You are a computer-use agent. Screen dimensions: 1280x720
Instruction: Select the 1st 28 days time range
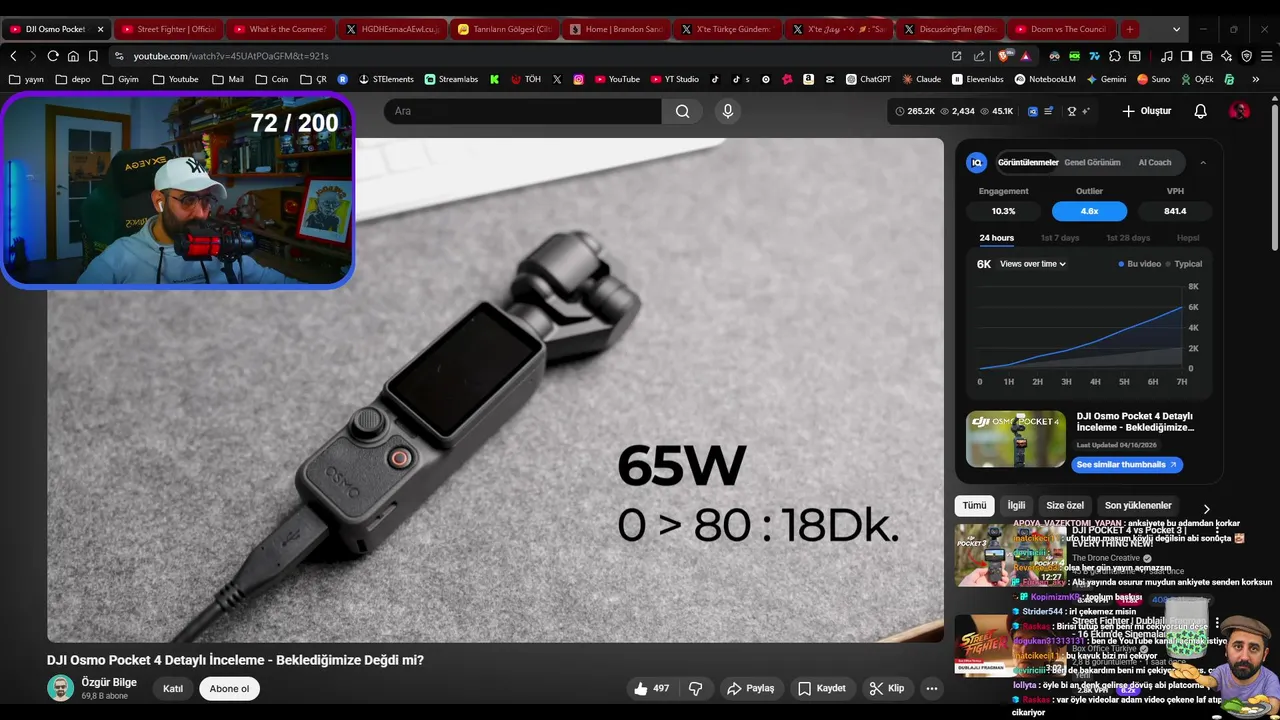tap(1128, 238)
